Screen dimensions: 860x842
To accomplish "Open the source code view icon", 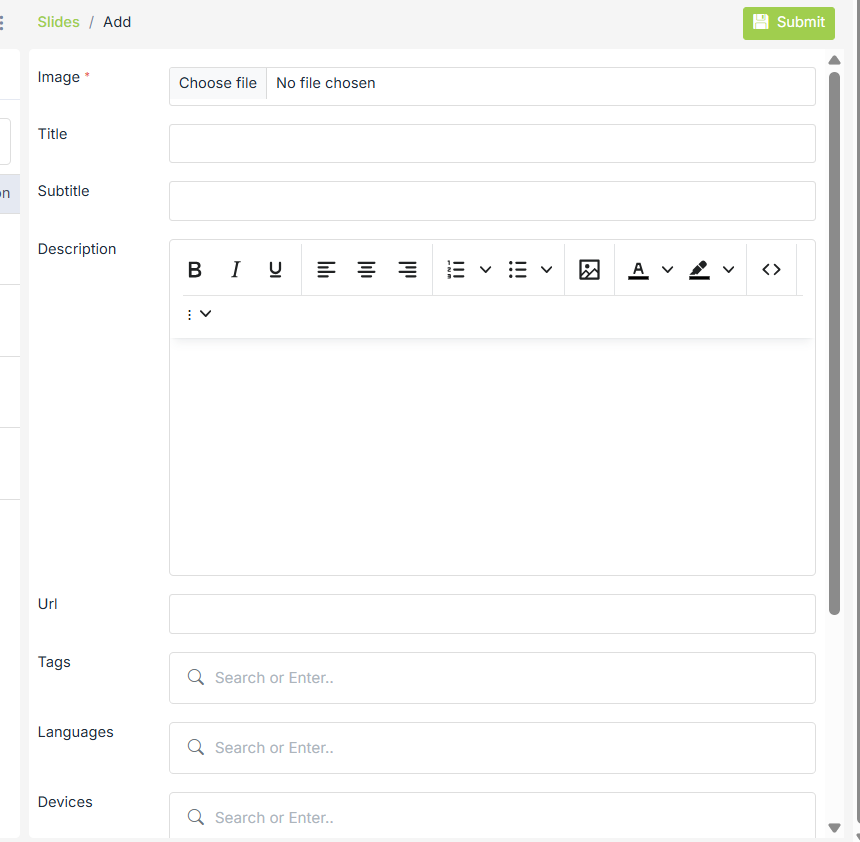I will tap(771, 269).
